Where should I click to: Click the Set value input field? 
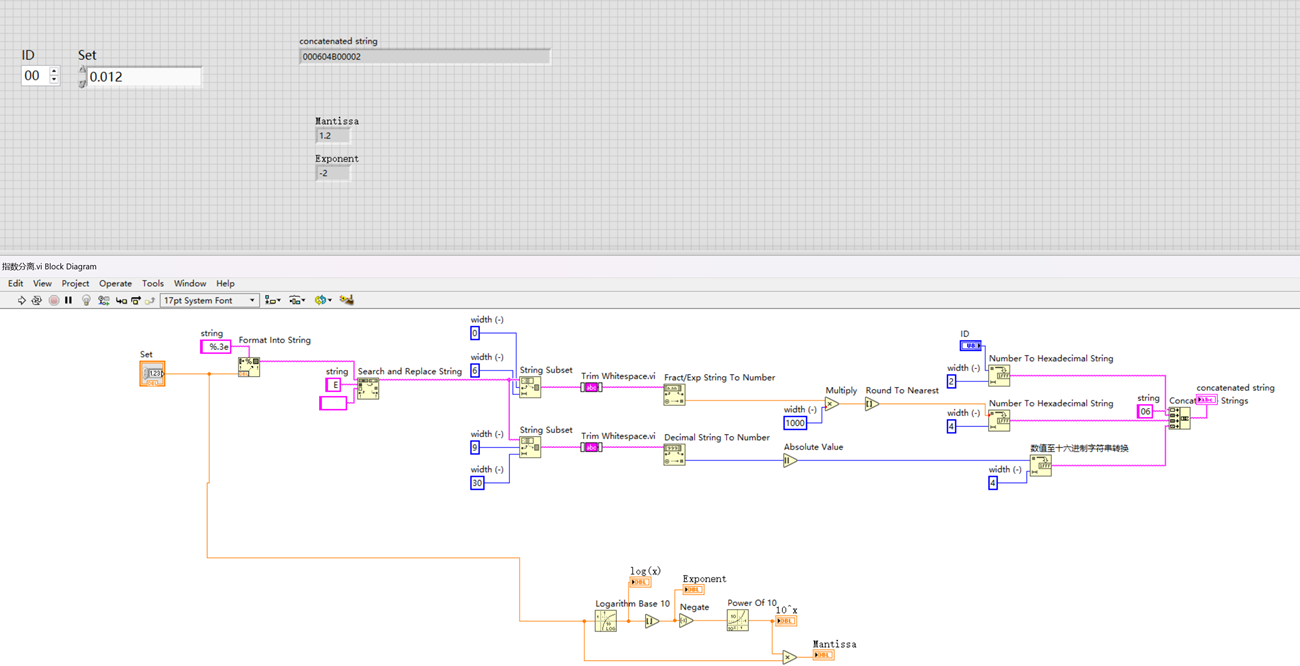tap(144, 77)
